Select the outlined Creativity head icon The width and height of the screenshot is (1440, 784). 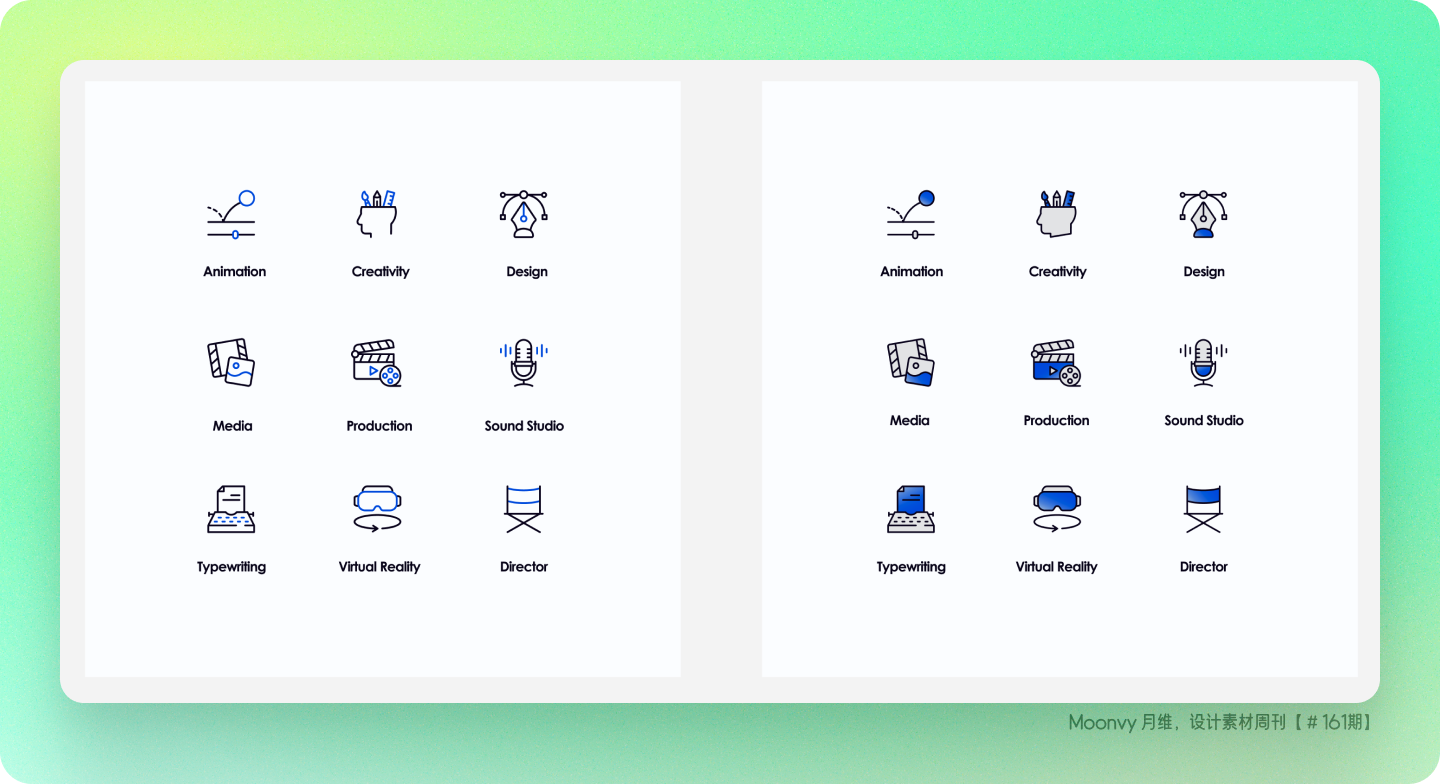(377, 213)
